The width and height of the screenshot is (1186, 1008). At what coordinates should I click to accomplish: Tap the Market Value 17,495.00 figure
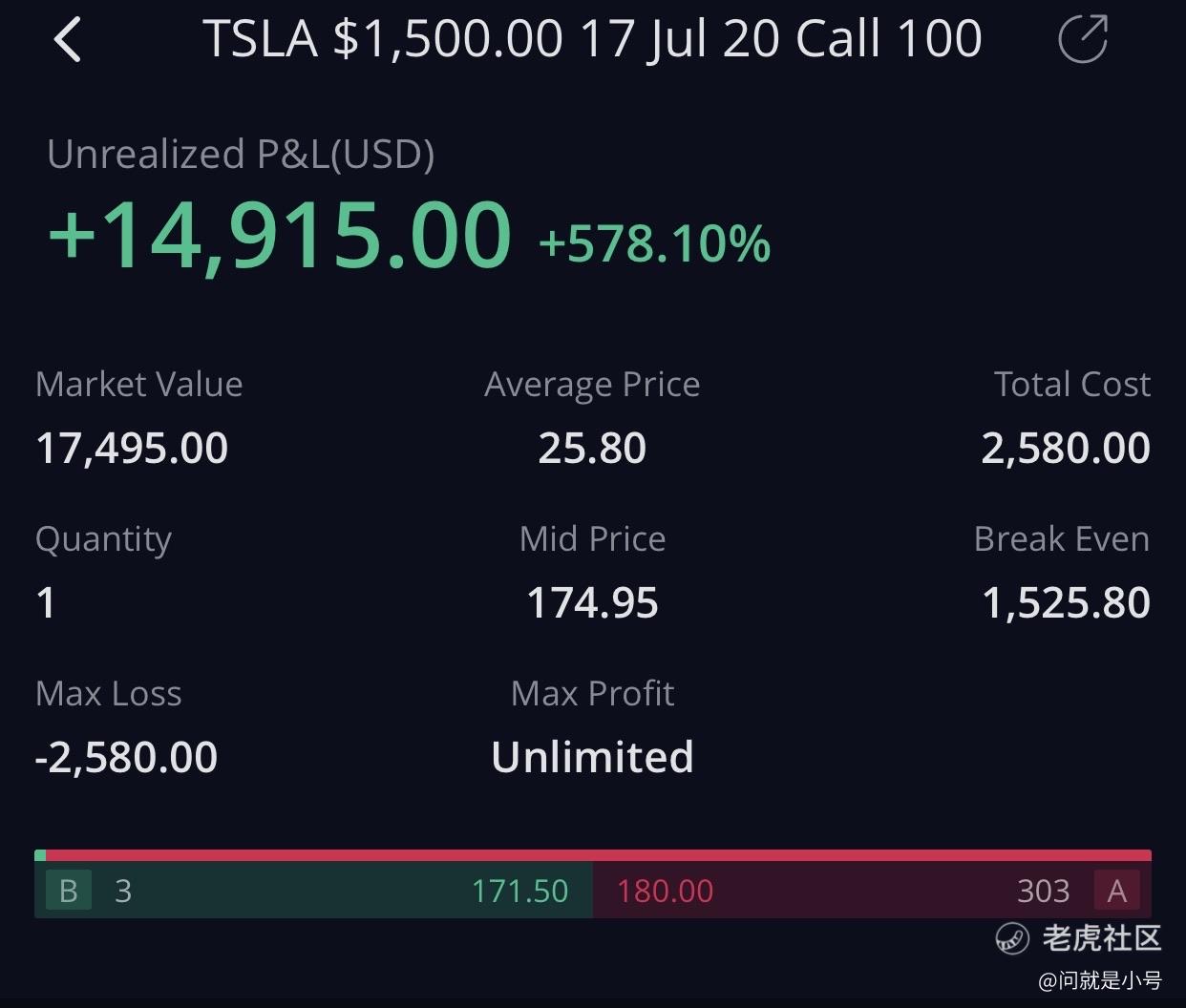tap(132, 448)
